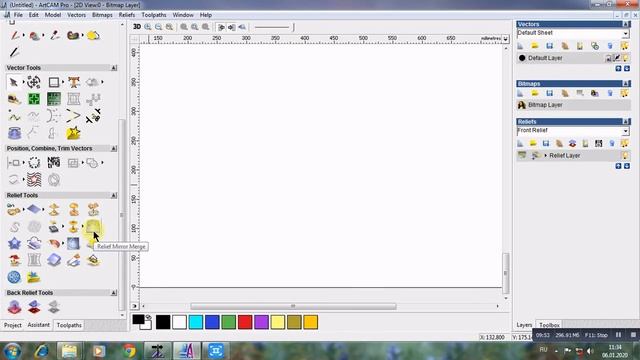Pick the rectangle vector drawing tool
Viewport: 640px width, 360px height.
(x=53, y=82)
